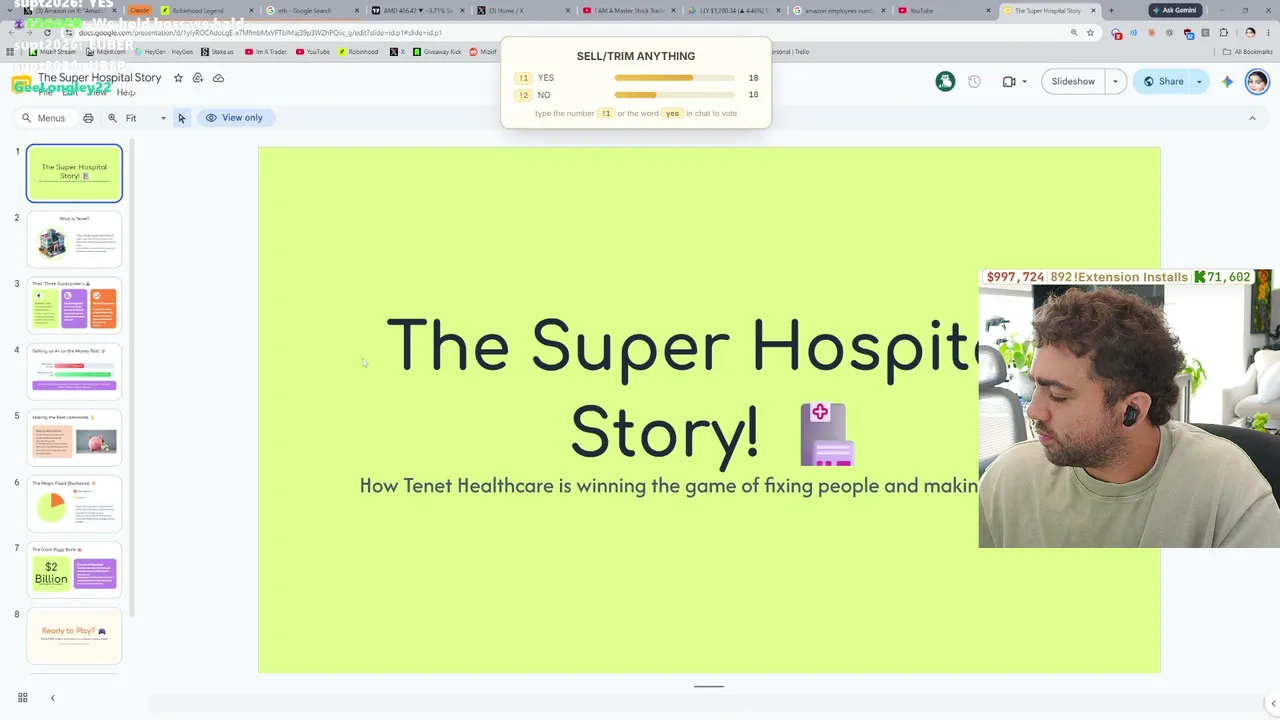
Task: Select the arrow cursor tool
Action: tap(181, 118)
